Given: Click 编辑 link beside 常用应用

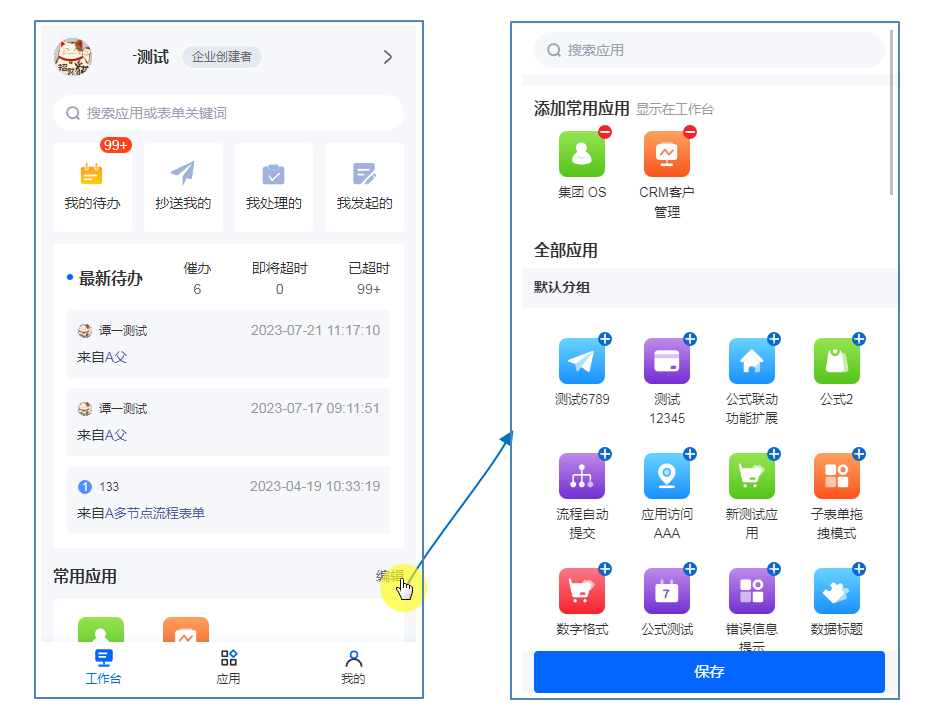Looking at the screenshot, I should click(389, 576).
